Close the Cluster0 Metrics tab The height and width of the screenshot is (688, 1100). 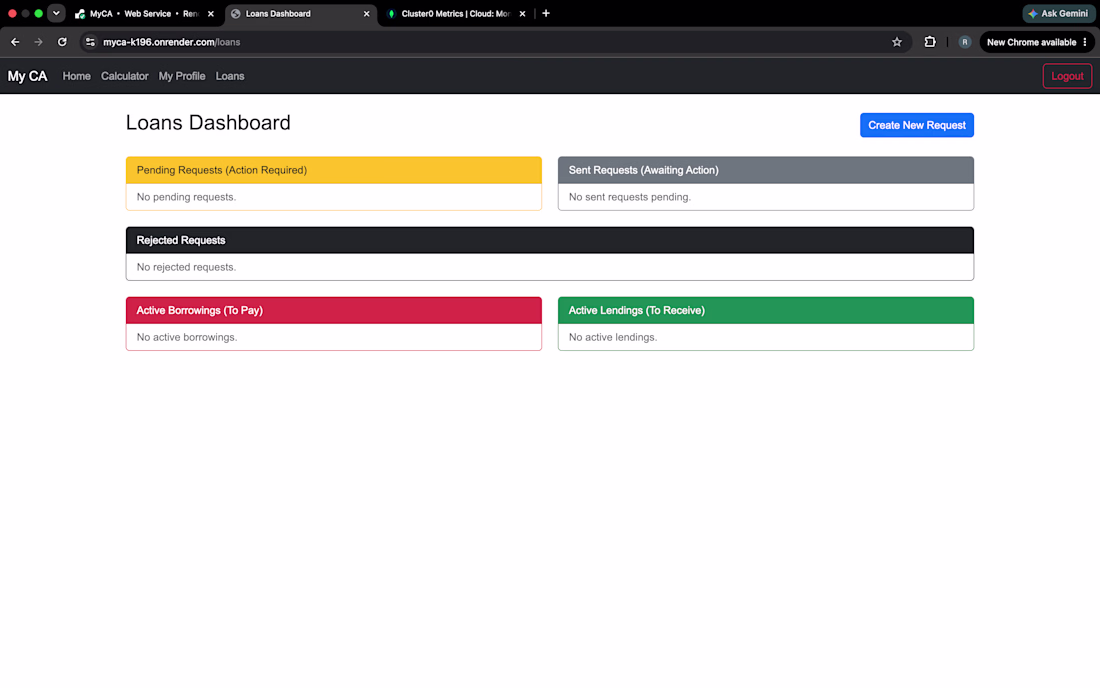pos(522,14)
